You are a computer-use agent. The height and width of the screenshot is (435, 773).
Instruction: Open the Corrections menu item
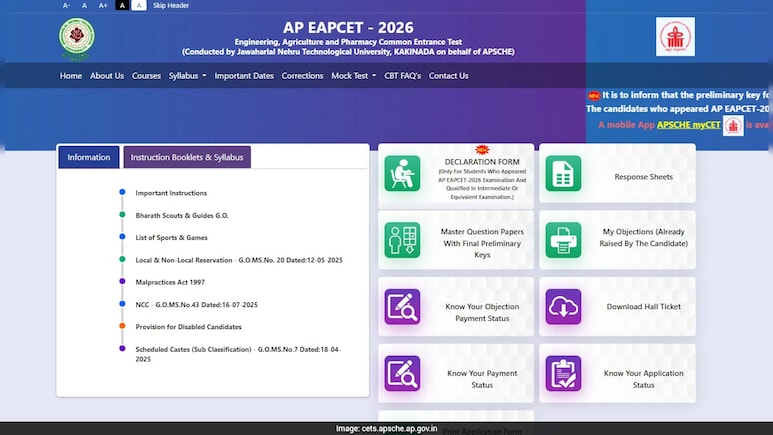[x=302, y=75]
